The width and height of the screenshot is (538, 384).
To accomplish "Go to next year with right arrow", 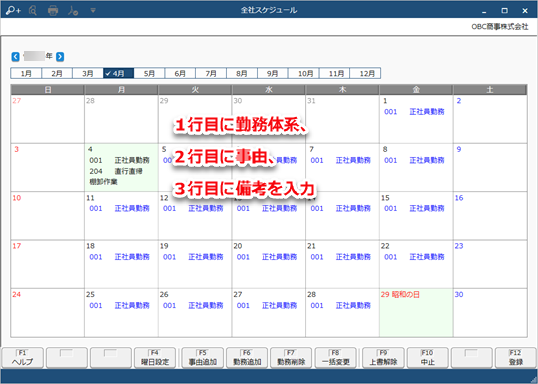I will [x=60, y=57].
